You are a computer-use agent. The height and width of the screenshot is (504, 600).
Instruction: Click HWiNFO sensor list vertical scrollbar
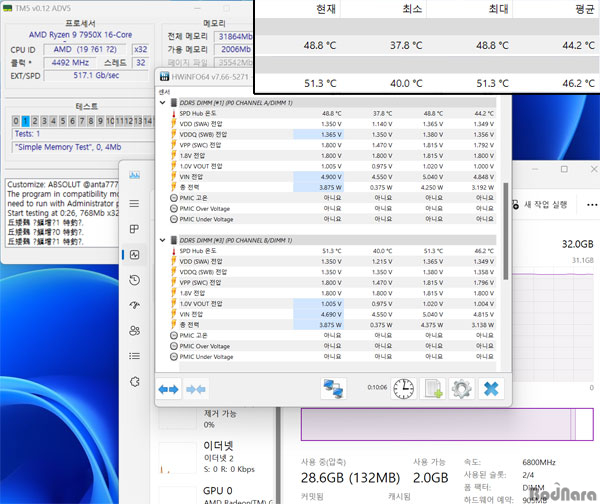pos(505,231)
